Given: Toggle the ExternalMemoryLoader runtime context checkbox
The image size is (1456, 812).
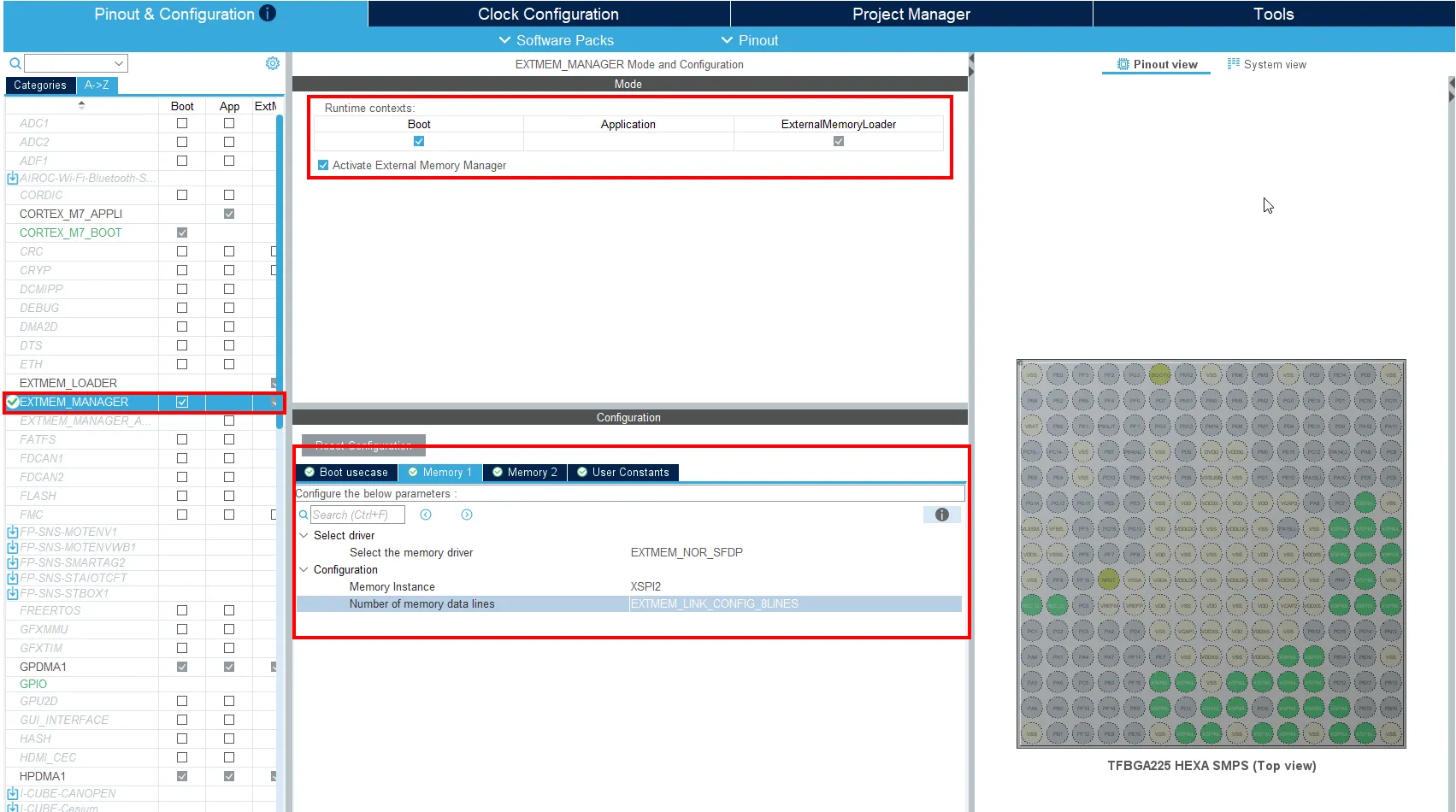Looking at the screenshot, I should click(839, 141).
